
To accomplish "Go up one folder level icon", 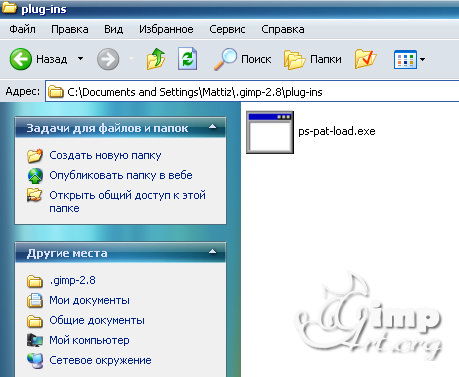I will click(x=156, y=59).
